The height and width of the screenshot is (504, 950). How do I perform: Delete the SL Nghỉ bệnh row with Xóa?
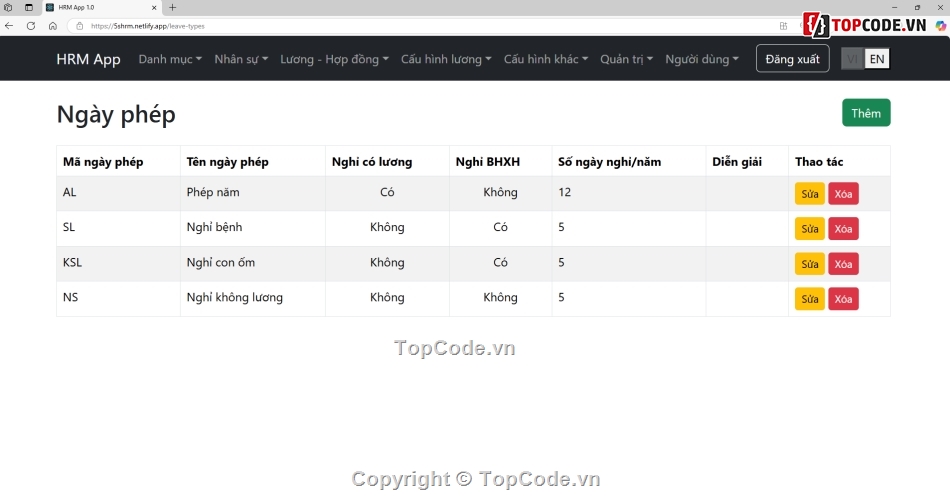(843, 229)
